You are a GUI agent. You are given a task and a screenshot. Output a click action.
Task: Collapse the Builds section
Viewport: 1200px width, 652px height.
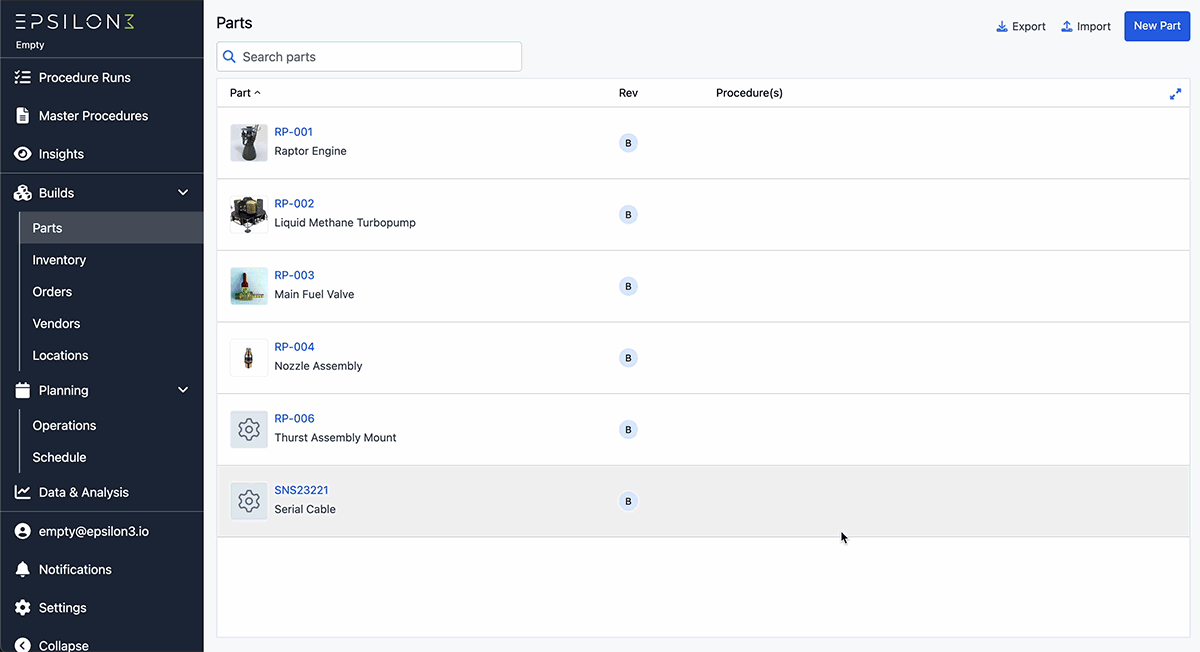coord(183,192)
